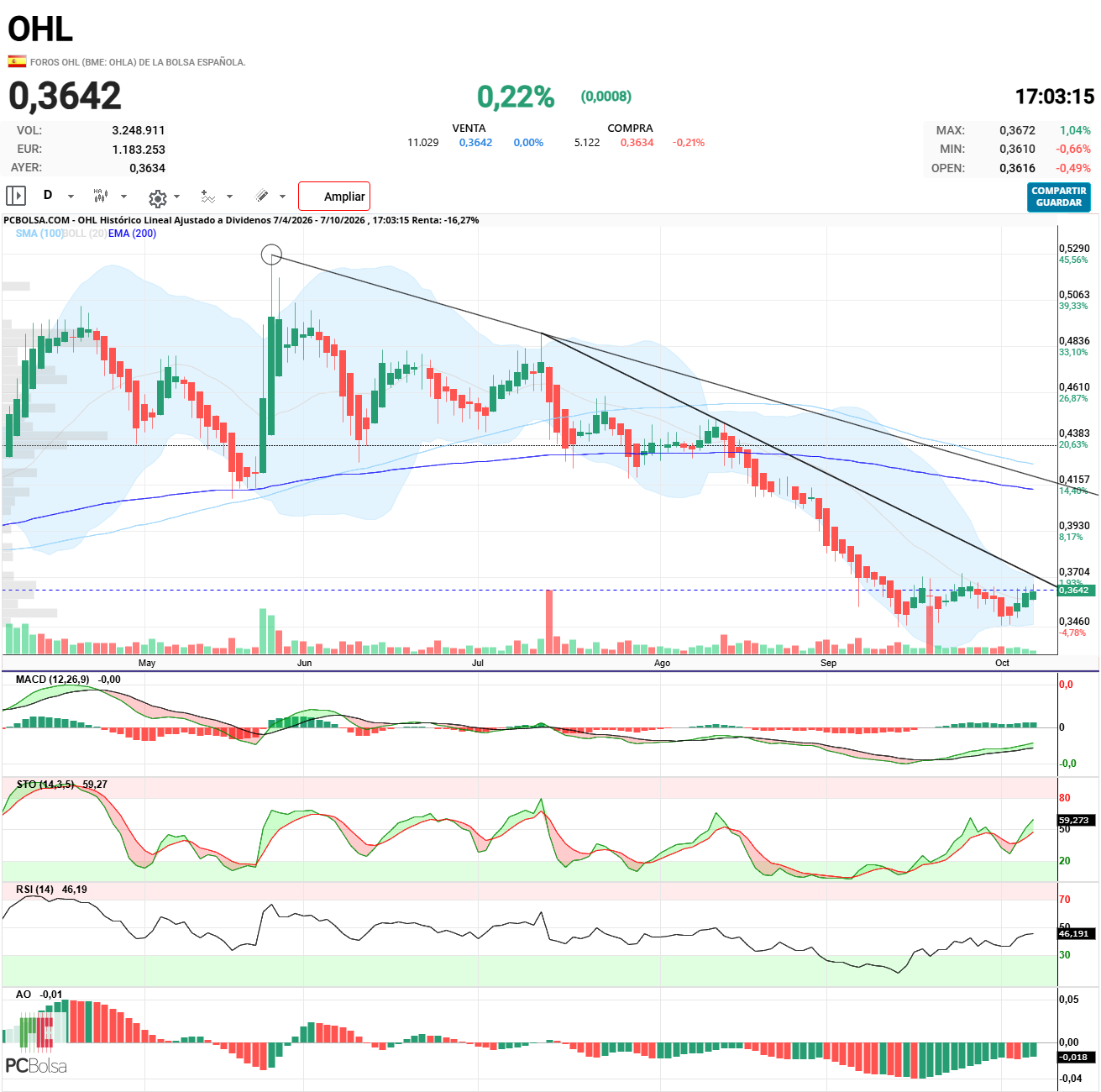This screenshot has height=1092, width=1101.
Task: Click the RSI (14) indicator label
Action: point(34,890)
